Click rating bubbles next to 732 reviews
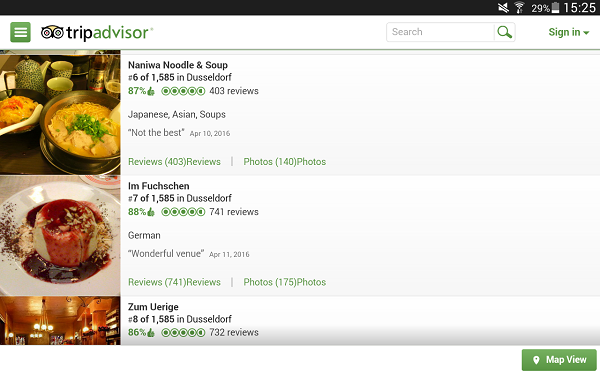This screenshot has height=375, width=600. [x=183, y=333]
